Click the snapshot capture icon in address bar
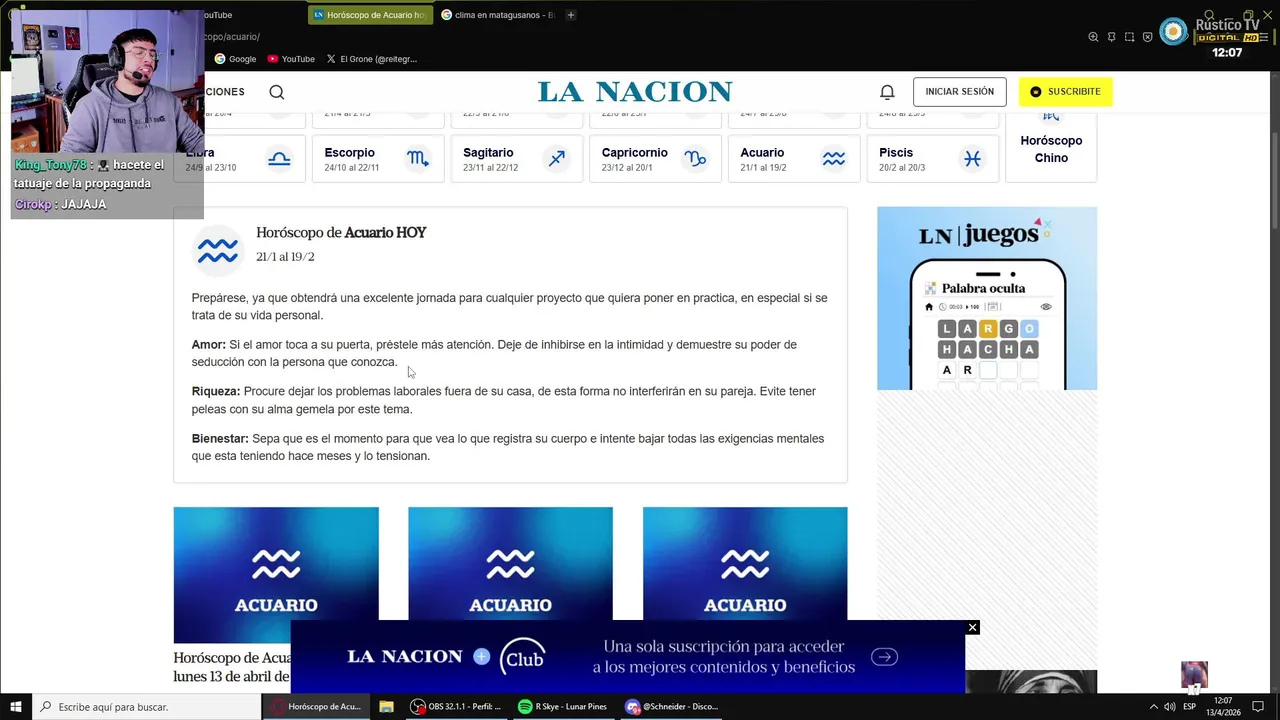 (x=1129, y=37)
